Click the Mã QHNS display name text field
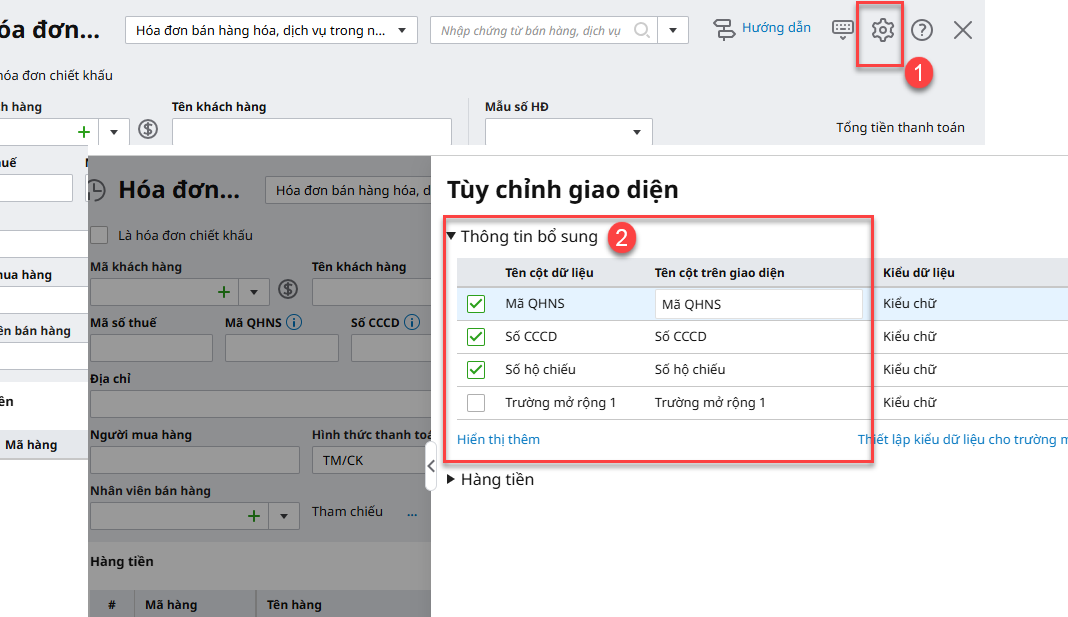The height and width of the screenshot is (617, 1068). point(758,304)
